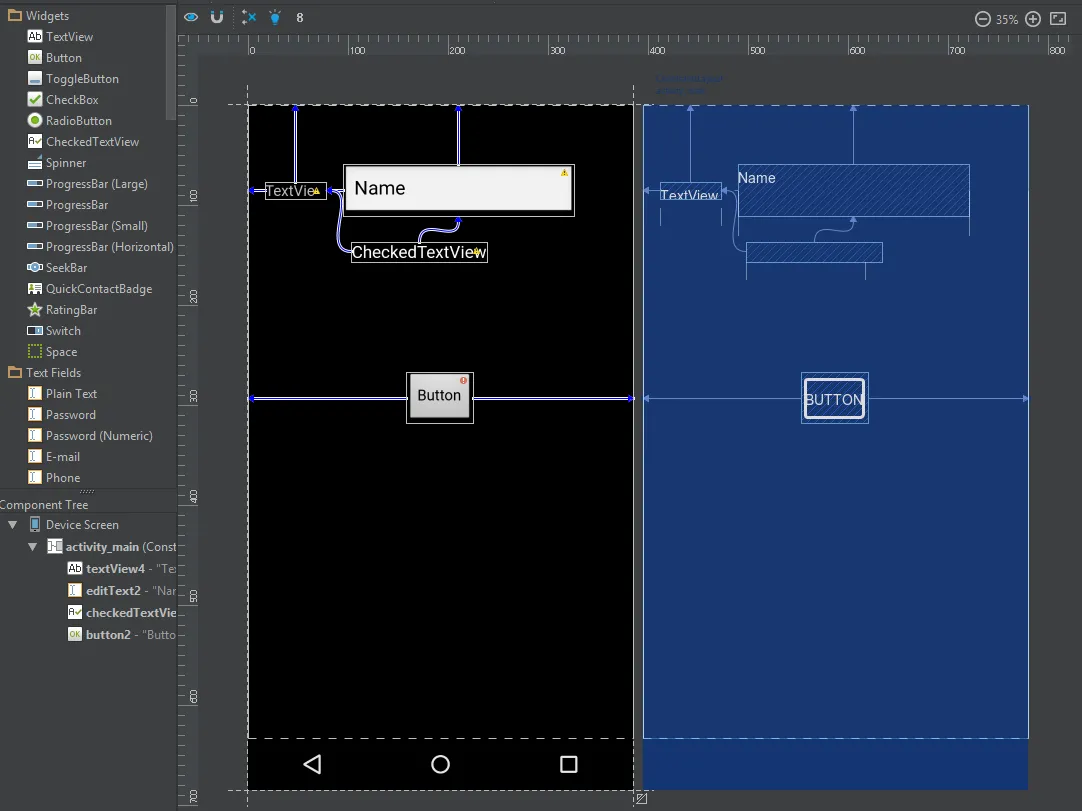Toggle show constraints eye icon

tap(191, 18)
